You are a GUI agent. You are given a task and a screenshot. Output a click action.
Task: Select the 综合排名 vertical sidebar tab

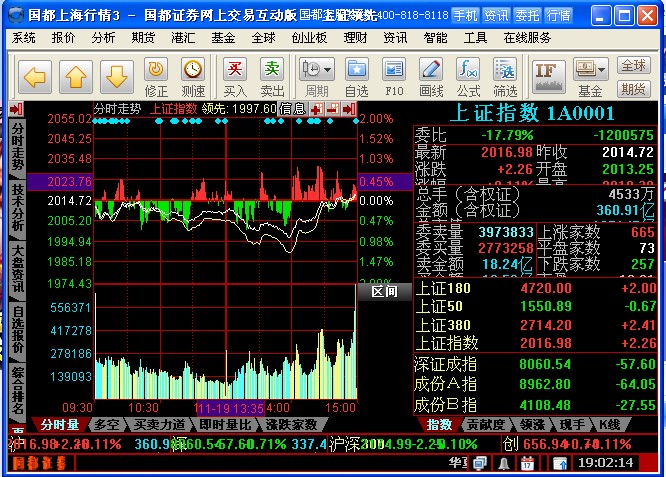[x=17, y=390]
